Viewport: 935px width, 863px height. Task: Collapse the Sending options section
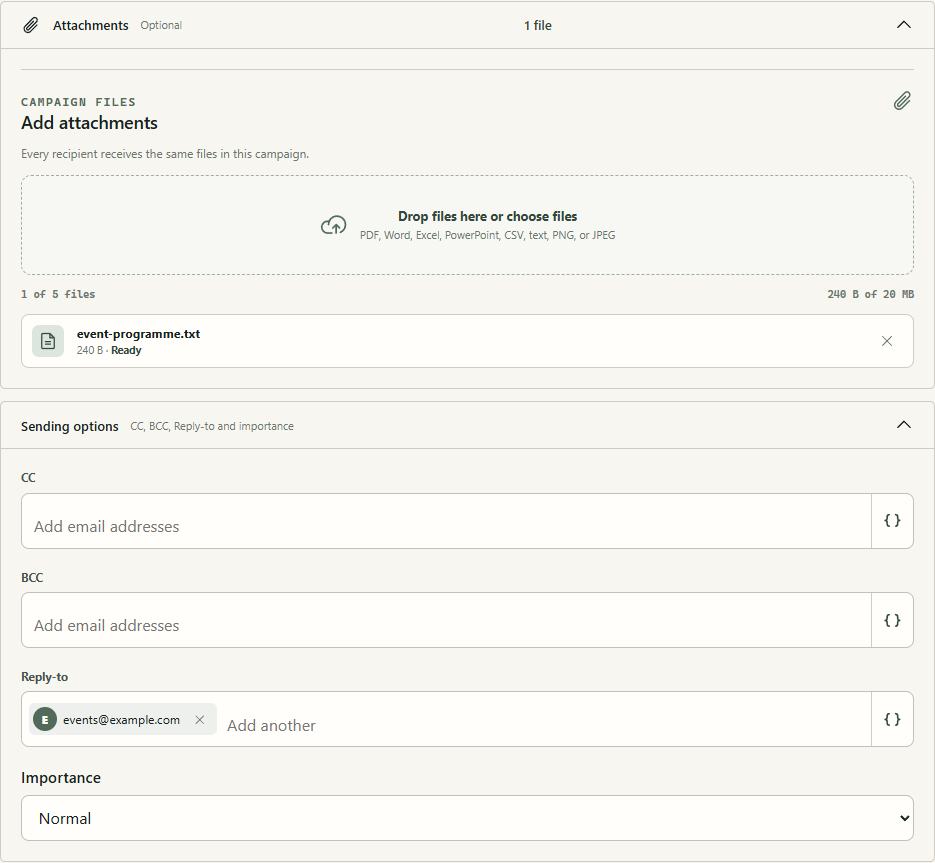click(904, 425)
